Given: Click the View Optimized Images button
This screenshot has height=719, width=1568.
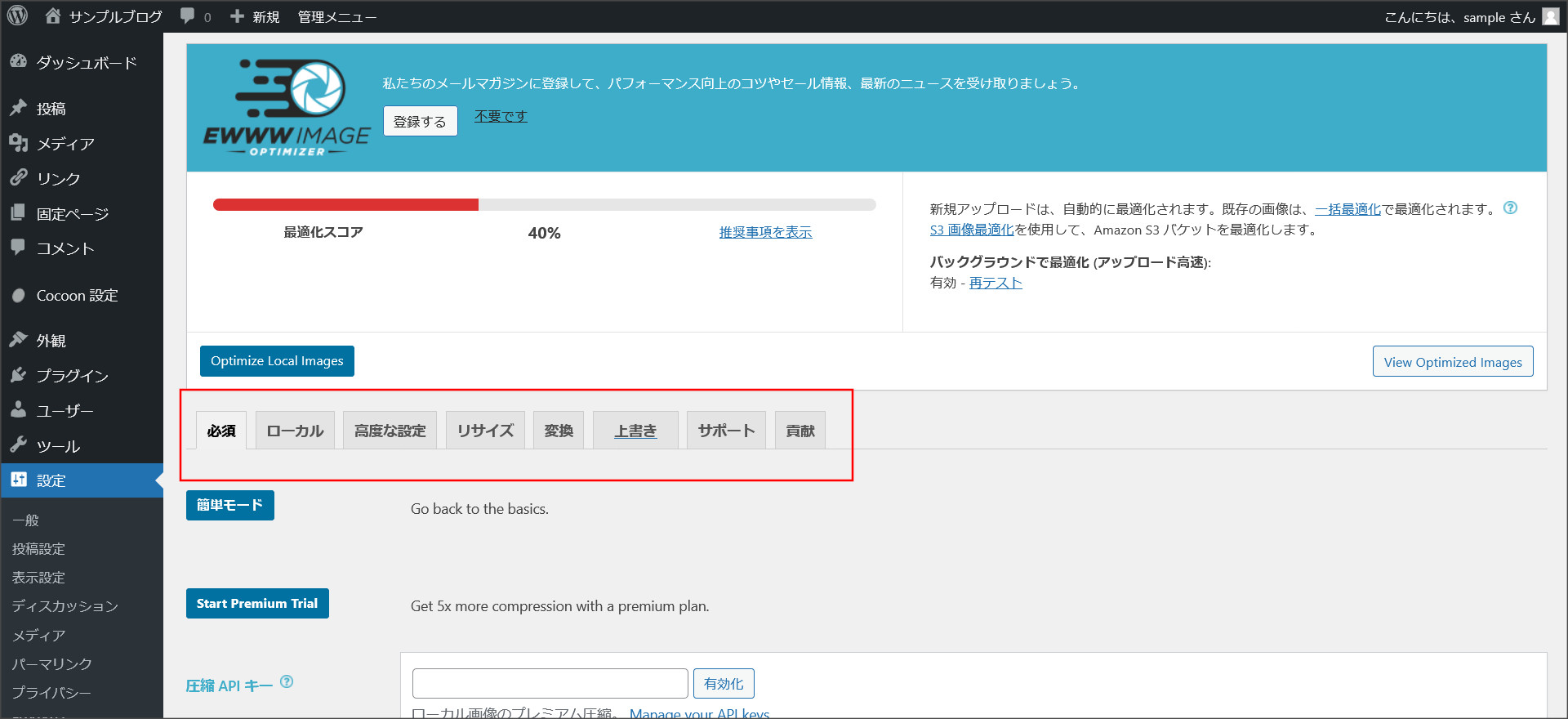Looking at the screenshot, I should pyautogui.click(x=1452, y=362).
